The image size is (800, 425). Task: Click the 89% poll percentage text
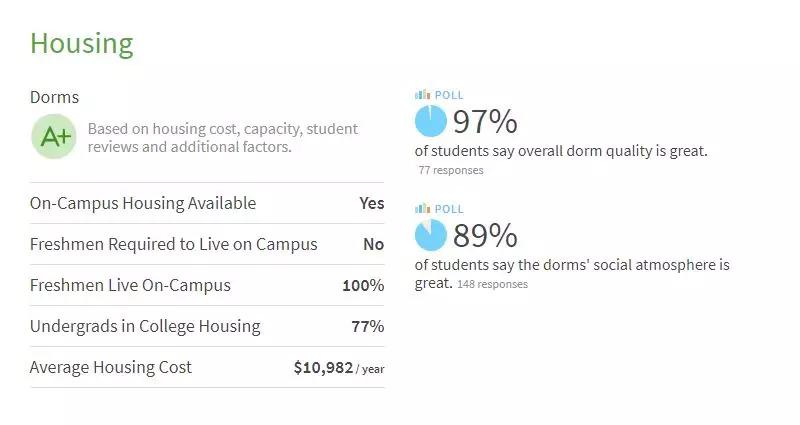(x=485, y=236)
